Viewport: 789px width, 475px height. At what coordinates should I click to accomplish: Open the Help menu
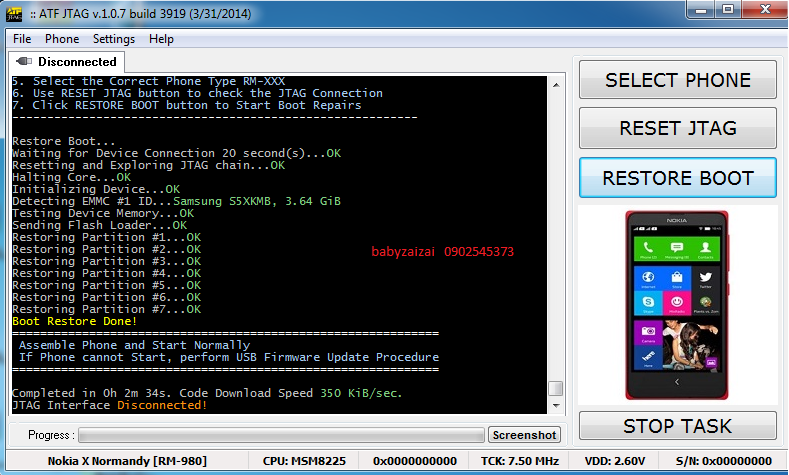tap(161, 39)
